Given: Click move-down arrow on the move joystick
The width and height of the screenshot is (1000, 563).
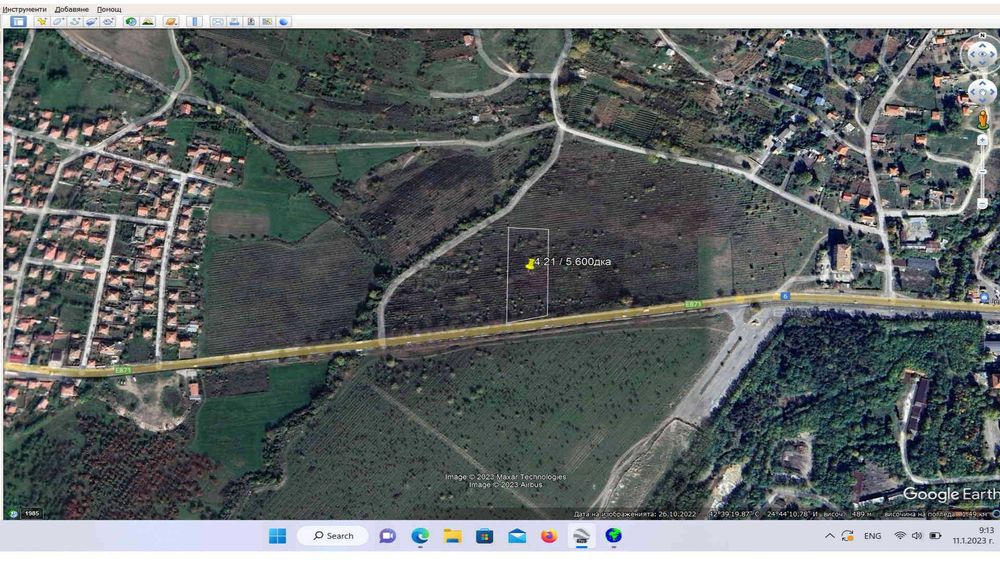Looking at the screenshot, I should pyautogui.click(x=982, y=100).
